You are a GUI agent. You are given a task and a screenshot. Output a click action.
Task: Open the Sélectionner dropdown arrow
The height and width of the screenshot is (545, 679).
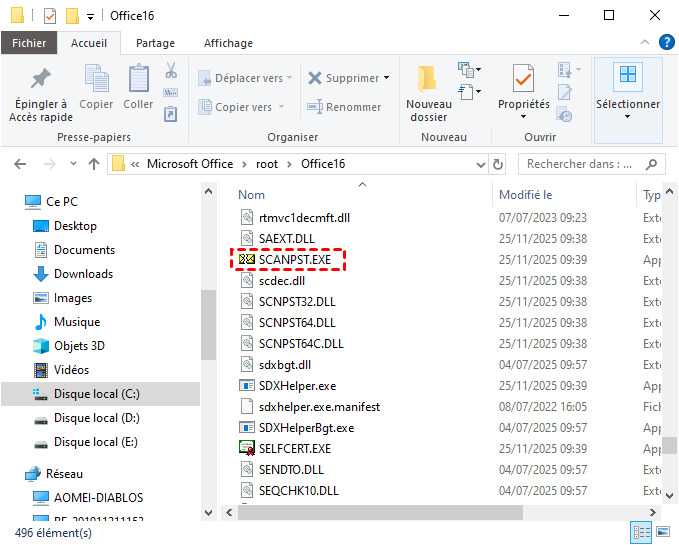(627, 116)
